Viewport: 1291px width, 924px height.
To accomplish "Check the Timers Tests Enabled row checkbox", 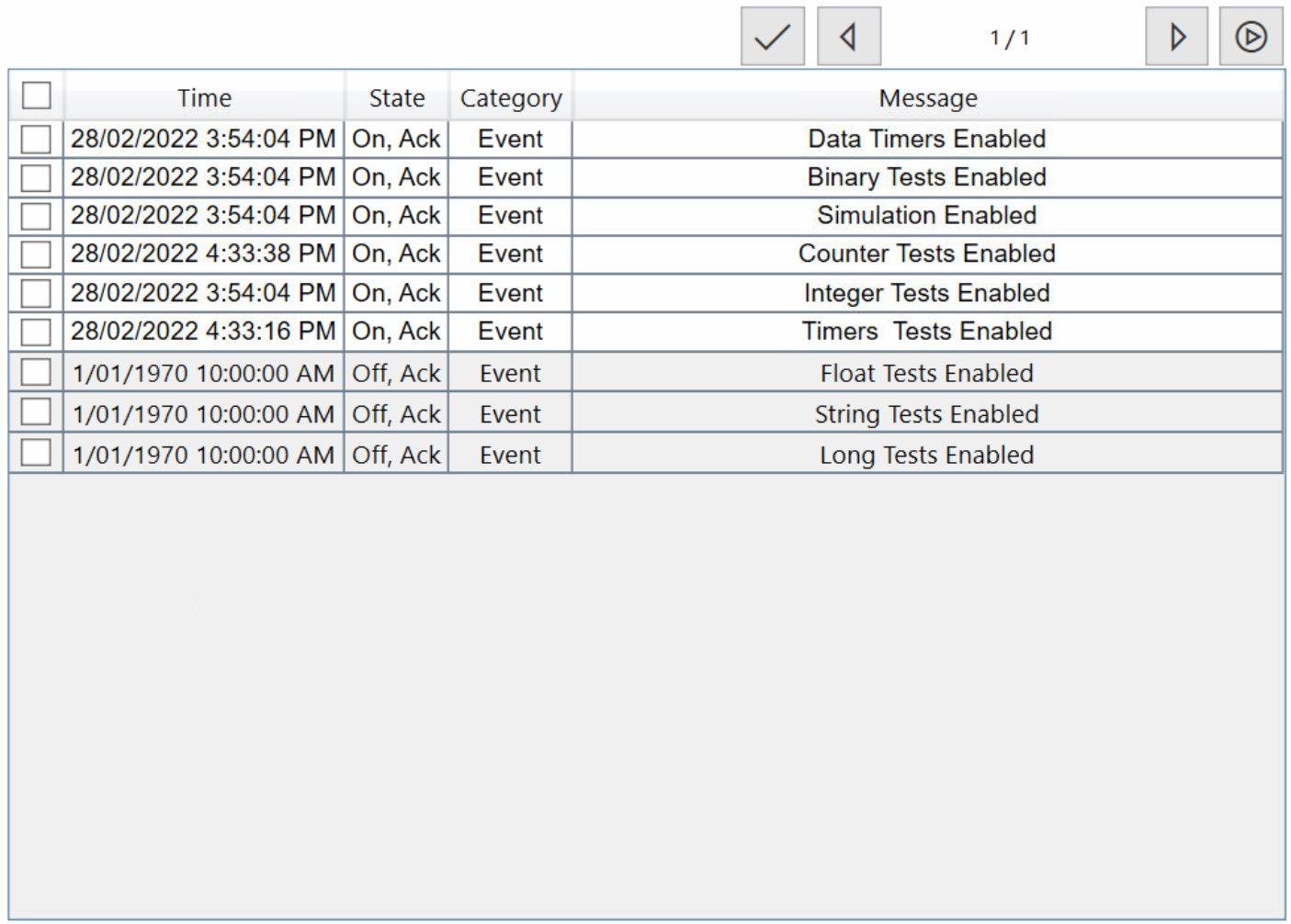I will [x=36, y=332].
